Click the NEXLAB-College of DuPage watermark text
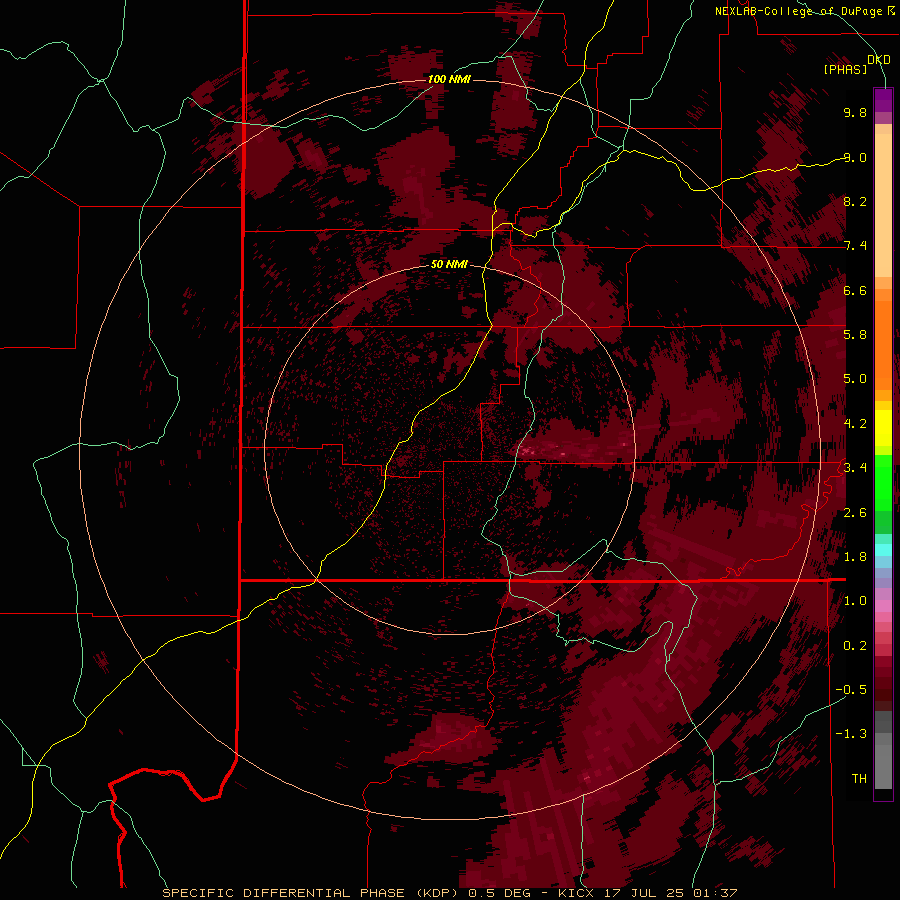 point(798,11)
